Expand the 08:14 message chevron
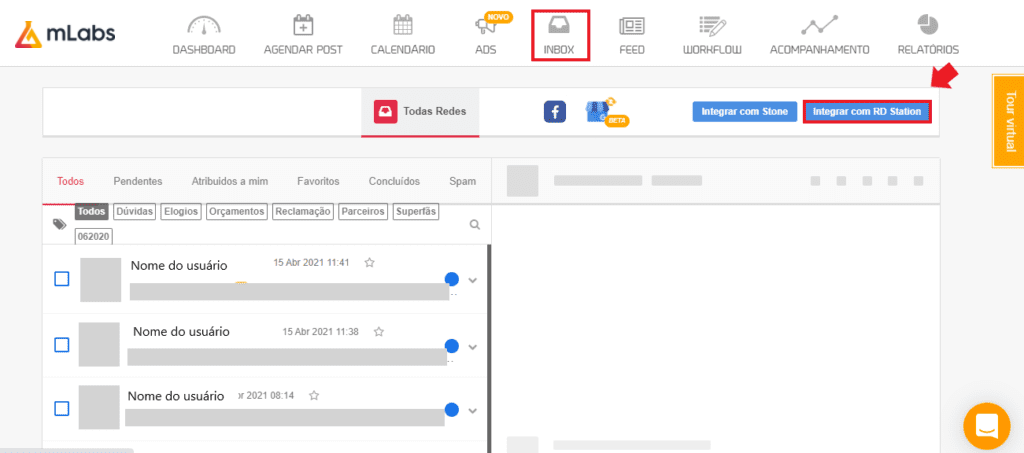1024x453 pixels. 473,411
